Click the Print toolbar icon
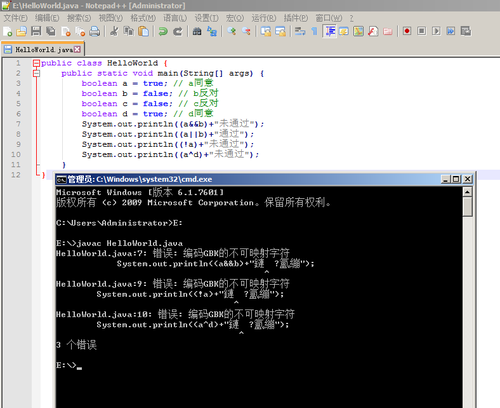This screenshot has height=408, width=500. coord(95,31)
